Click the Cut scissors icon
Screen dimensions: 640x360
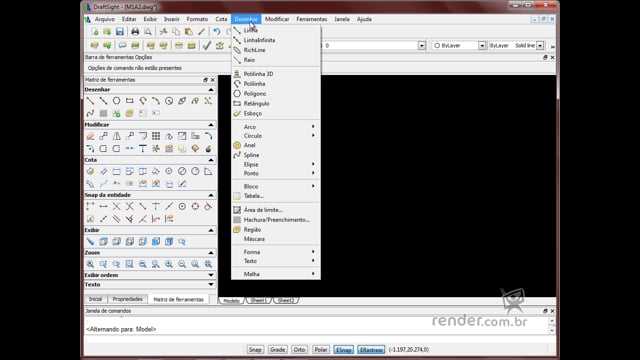coord(163,32)
